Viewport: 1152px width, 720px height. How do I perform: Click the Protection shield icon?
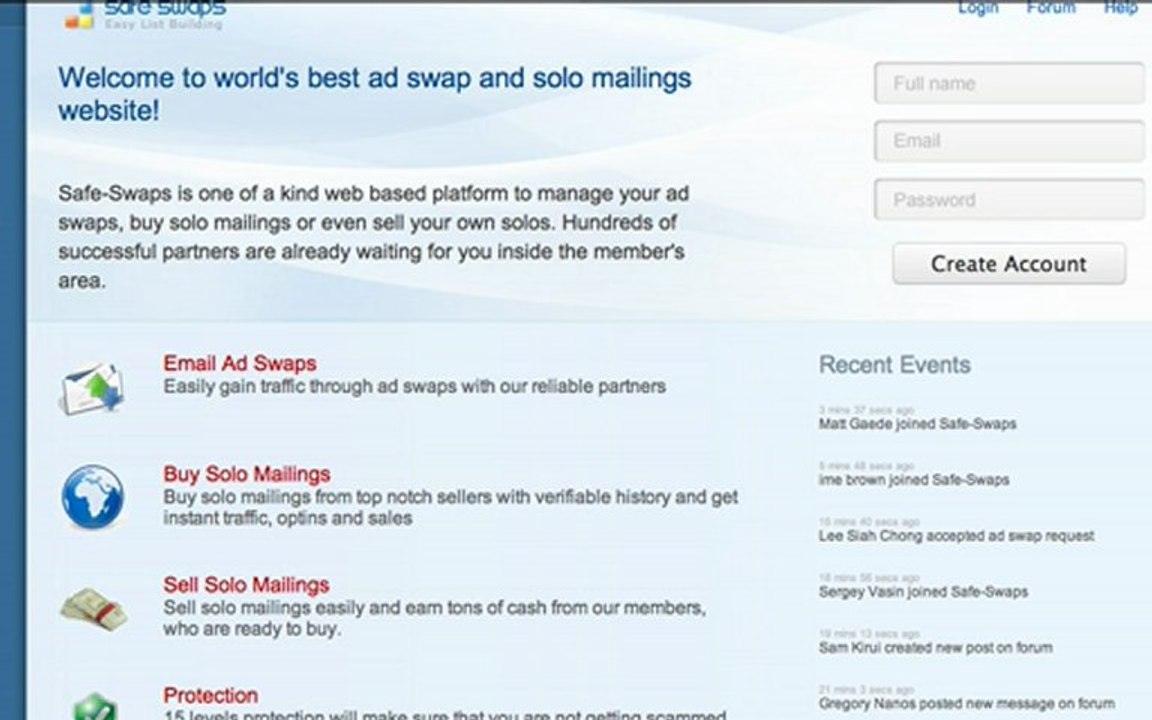(96, 707)
